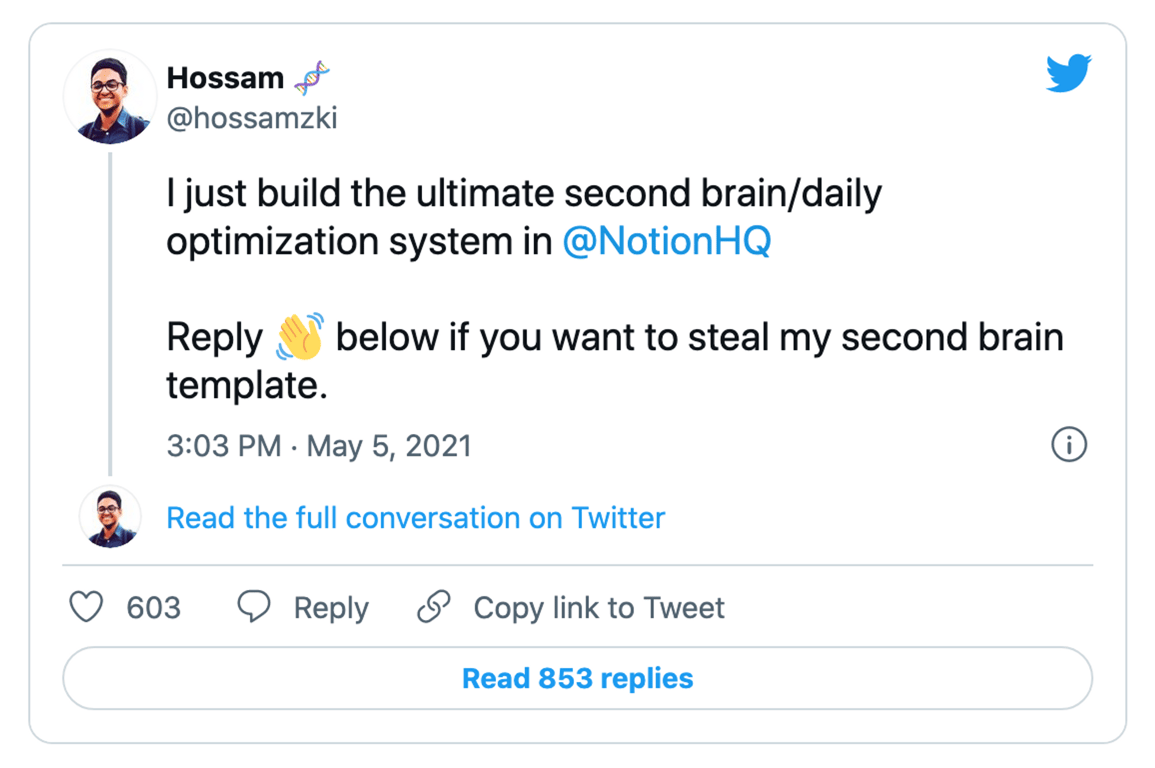Click the display name Hossam

point(224,77)
